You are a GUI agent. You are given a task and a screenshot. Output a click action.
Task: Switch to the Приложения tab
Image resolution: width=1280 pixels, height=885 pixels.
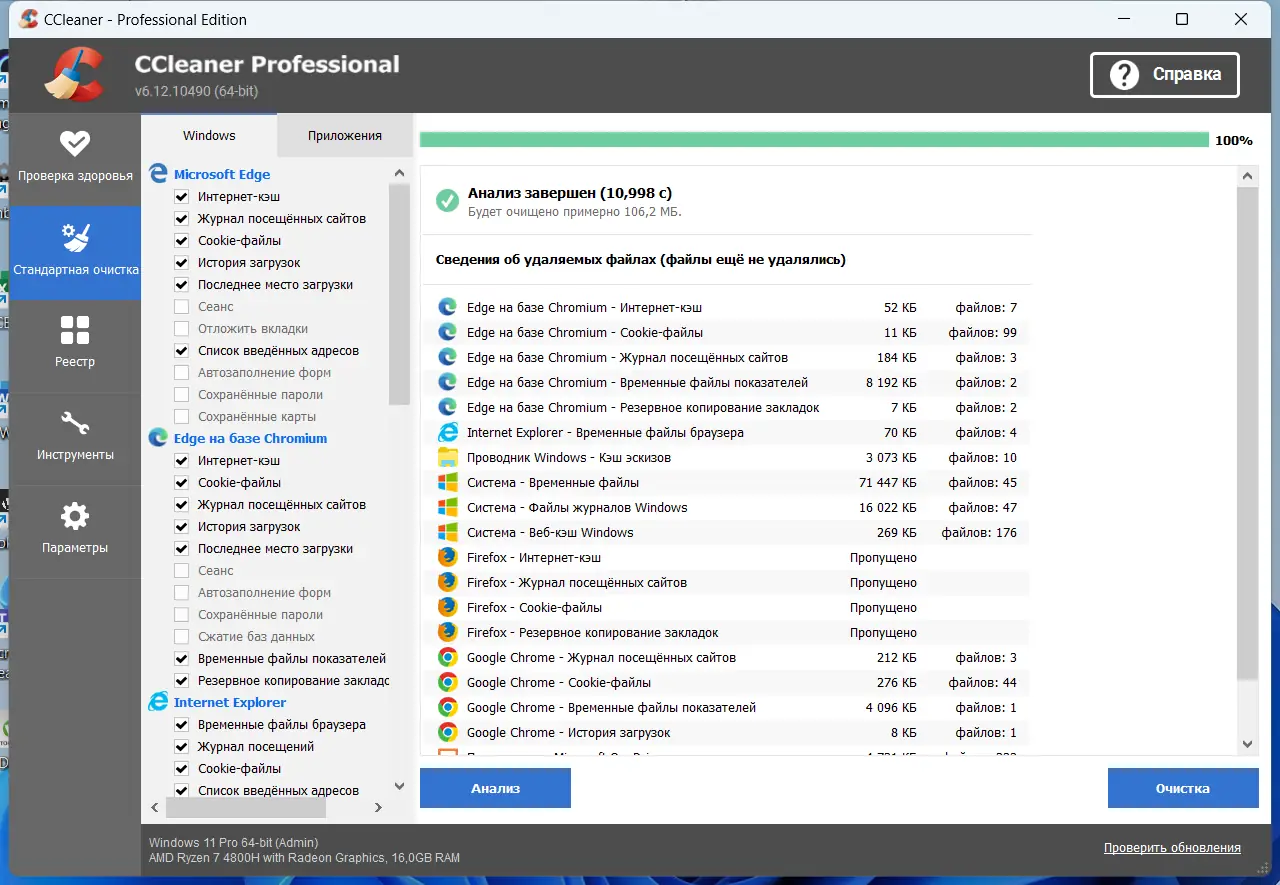tap(344, 135)
